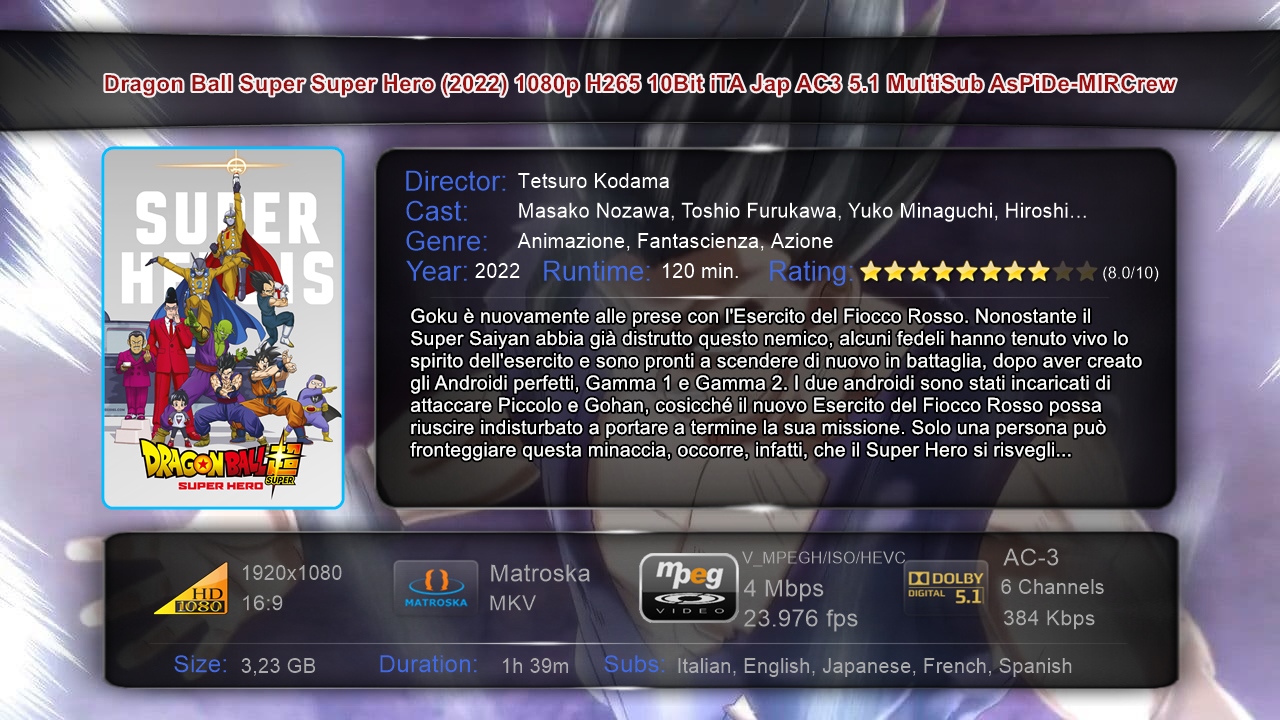Click the plot synopsis paragraph
This screenshot has width=1280, height=720.
tap(776, 383)
